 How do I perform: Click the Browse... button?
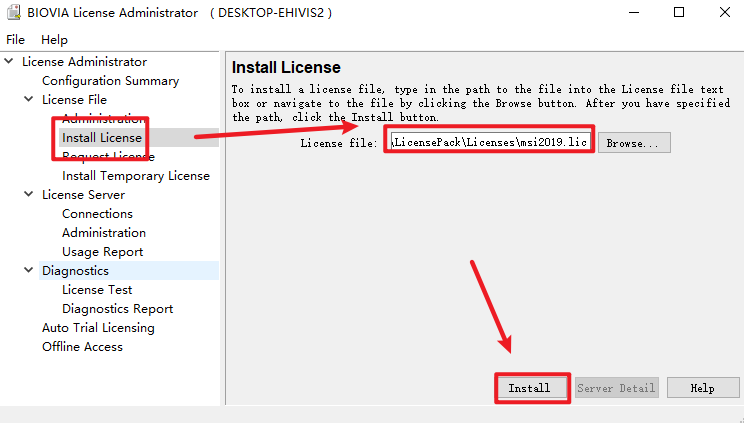click(633, 143)
